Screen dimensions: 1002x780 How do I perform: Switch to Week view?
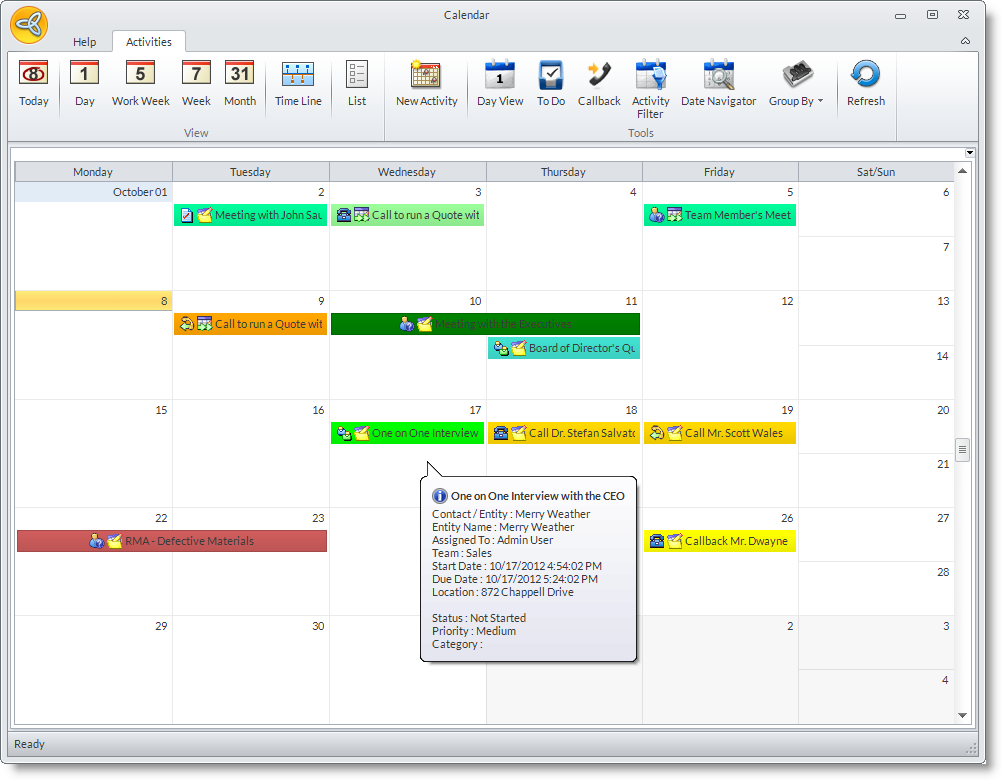(x=196, y=84)
